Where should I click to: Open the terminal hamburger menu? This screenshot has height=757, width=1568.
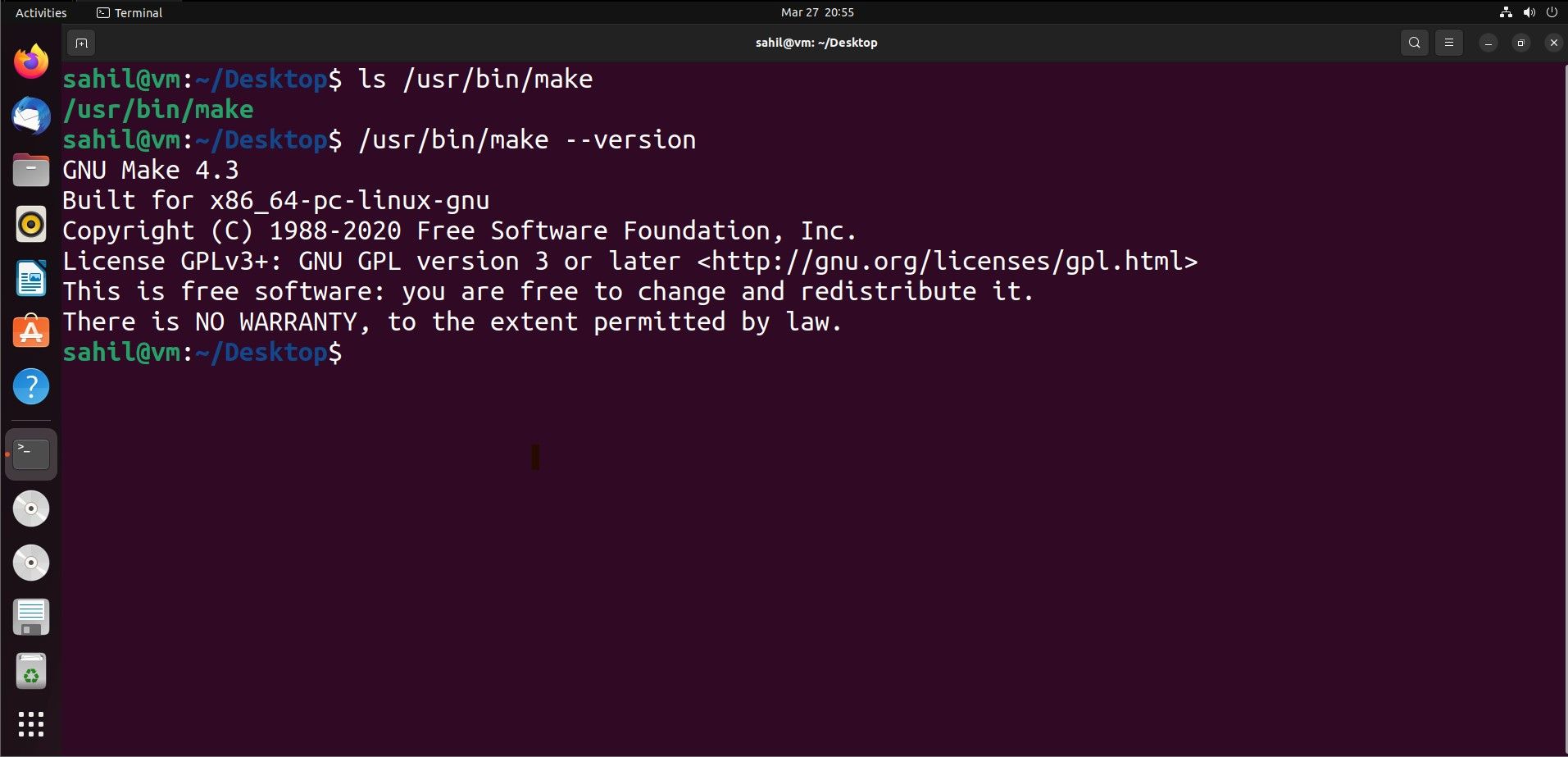[1448, 43]
